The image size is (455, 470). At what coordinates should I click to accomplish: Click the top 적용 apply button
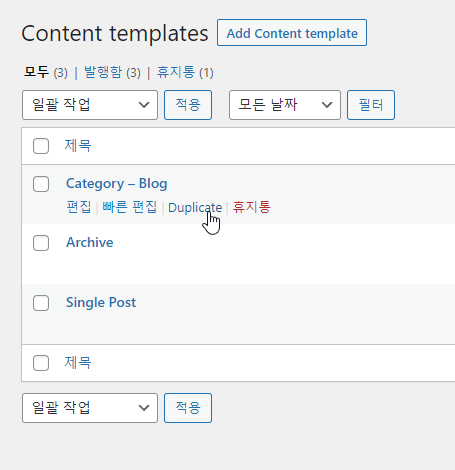(188, 105)
